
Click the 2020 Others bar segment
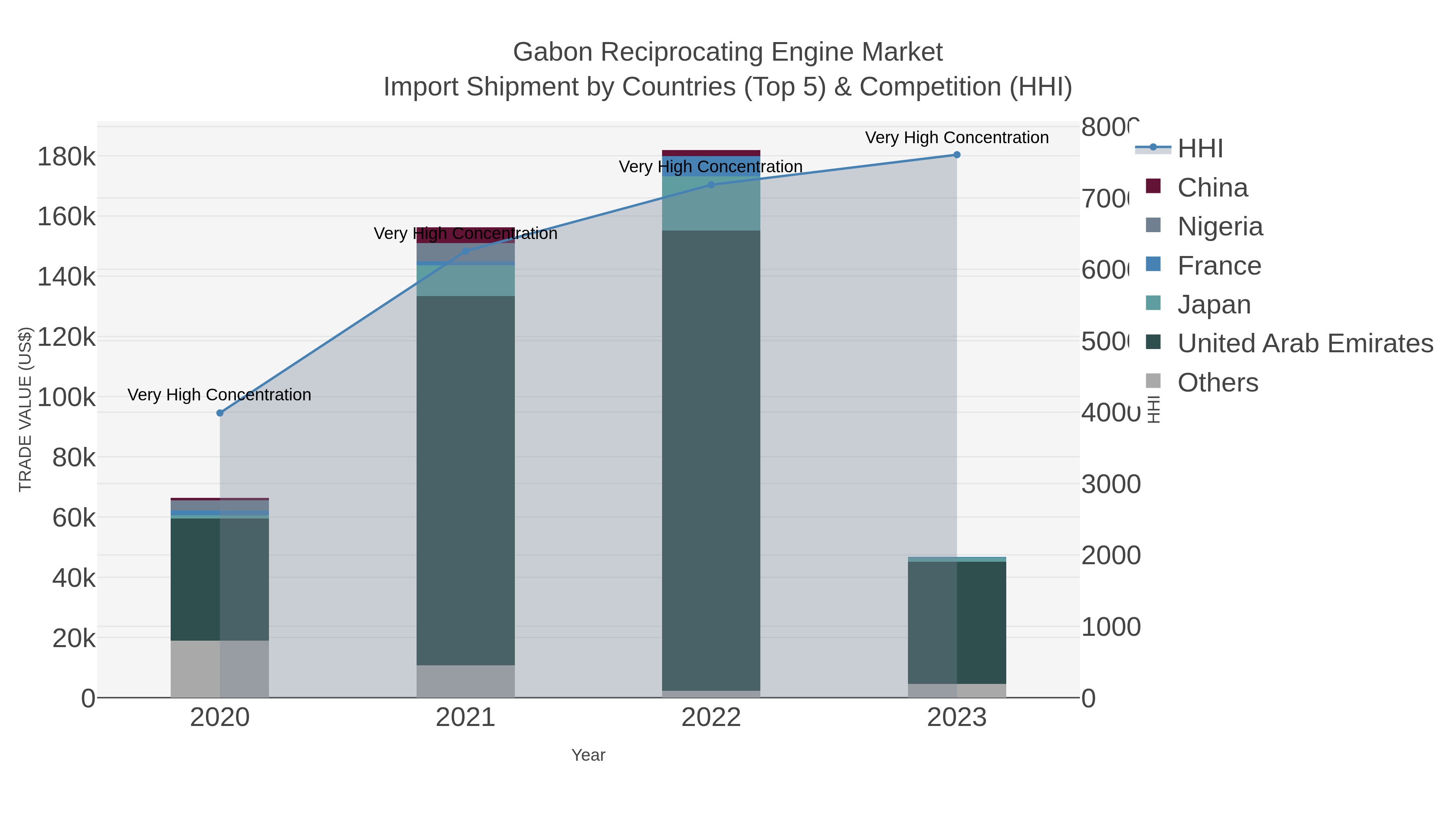(x=220, y=669)
